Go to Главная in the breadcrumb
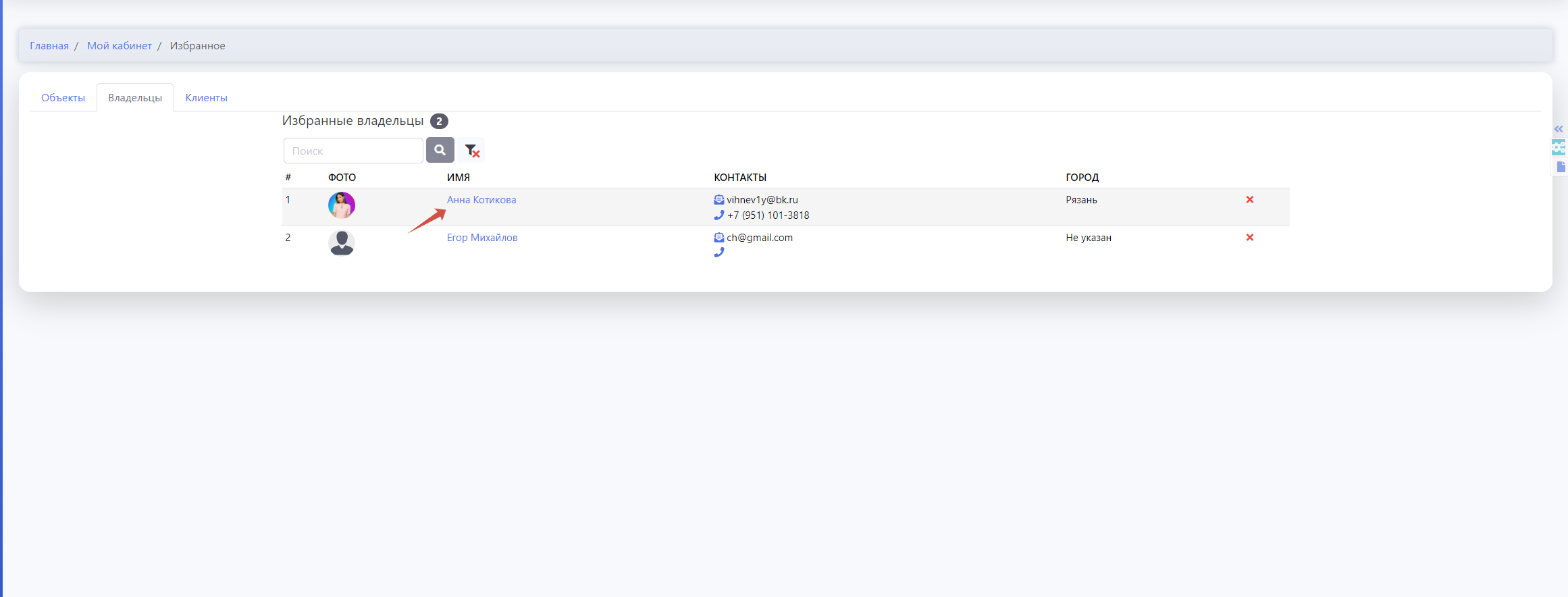This screenshot has height=597, width=1568. point(49,46)
